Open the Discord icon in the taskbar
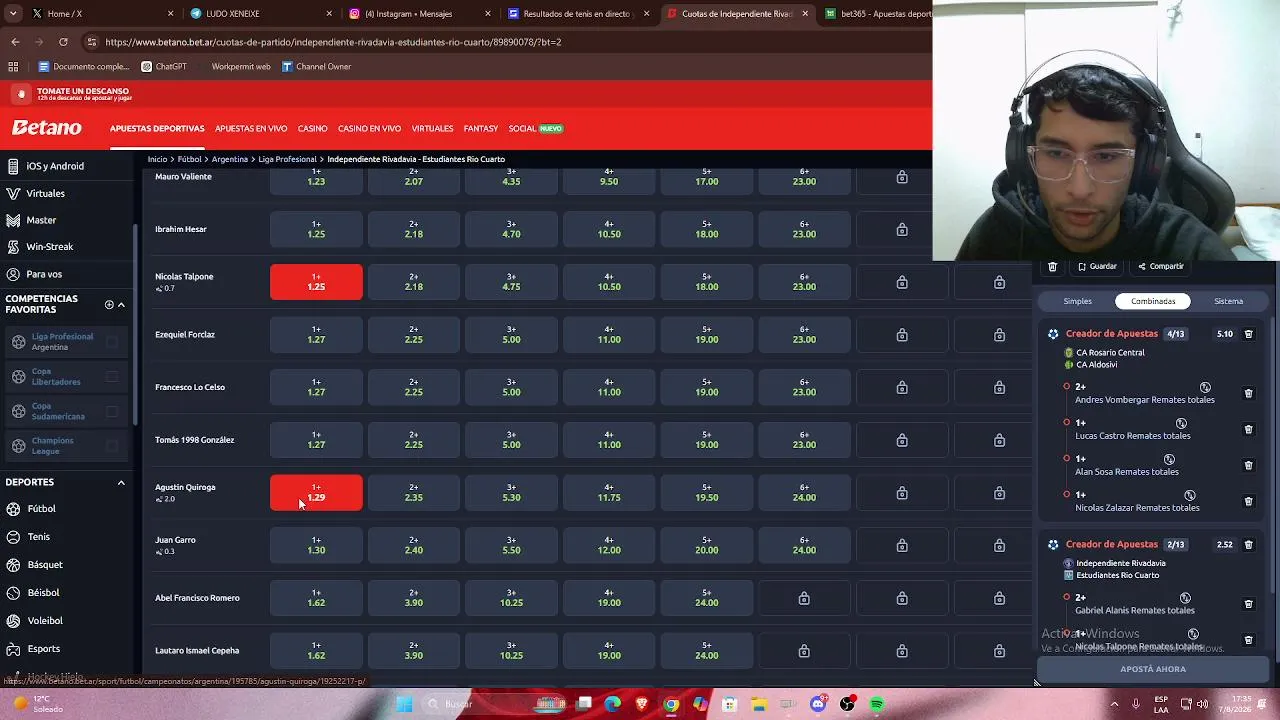The height and width of the screenshot is (720, 1280). [819, 704]
